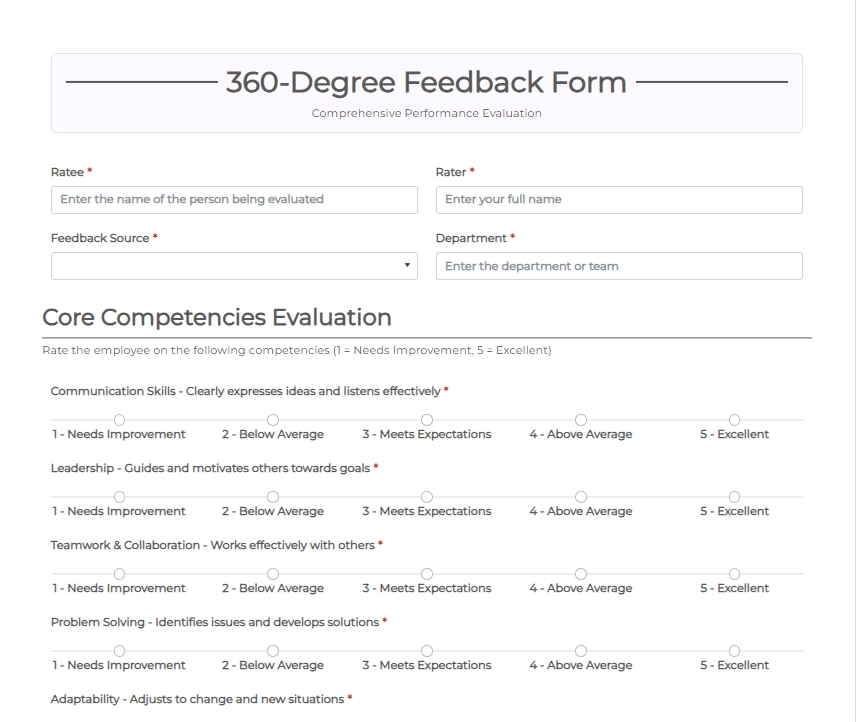This screenshot has width=856, height=722.
Task: Click the Feedback Source dropdown arrow
Action: click(x=406, y=266)
